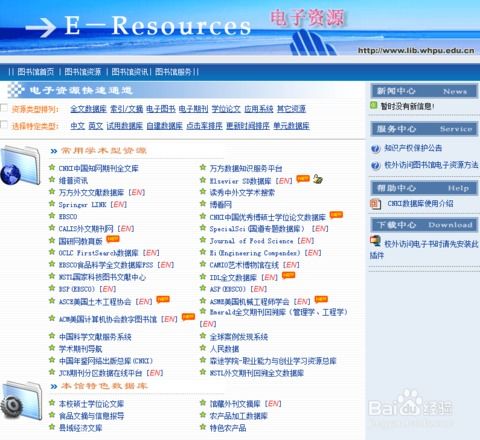Click the help icon beside 知识产权保护公告
Screen dimensions: 480x440
[376, 148]
